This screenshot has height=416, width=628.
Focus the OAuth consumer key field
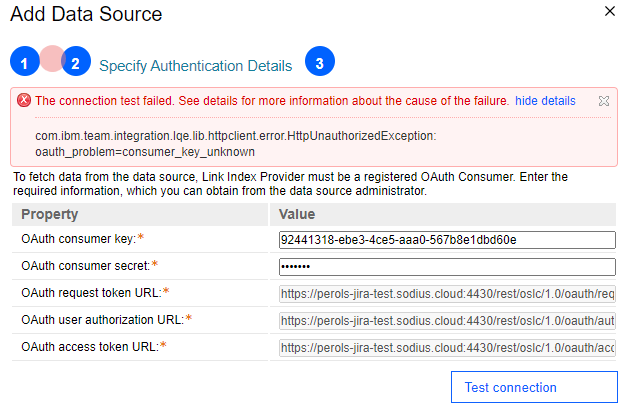tap(447, 240)
